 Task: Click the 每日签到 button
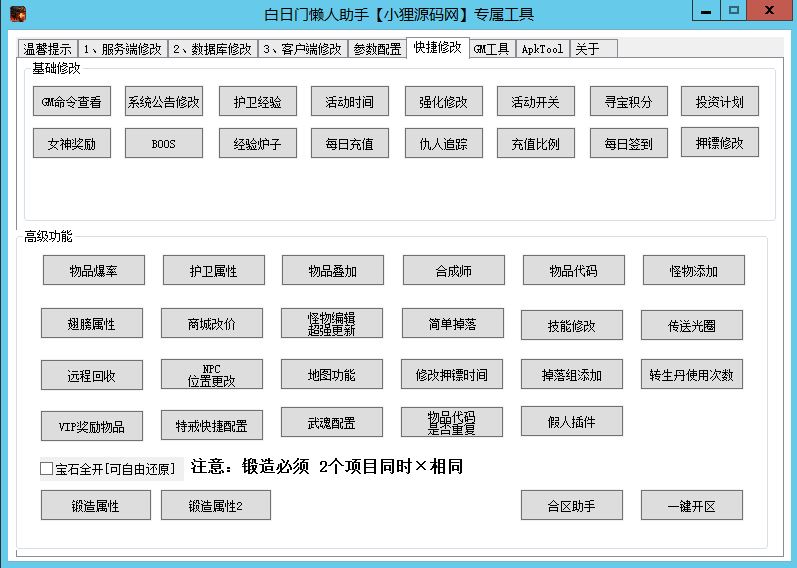pos(628,144)
